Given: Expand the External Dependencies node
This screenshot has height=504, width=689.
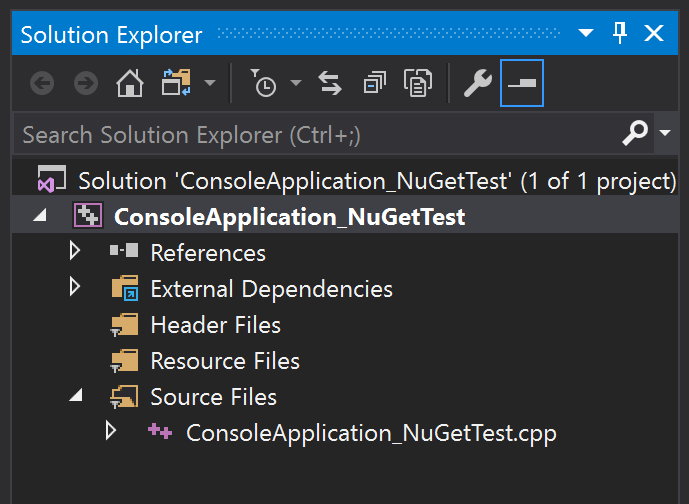Looking at the screenshot, I should (75, 288).
